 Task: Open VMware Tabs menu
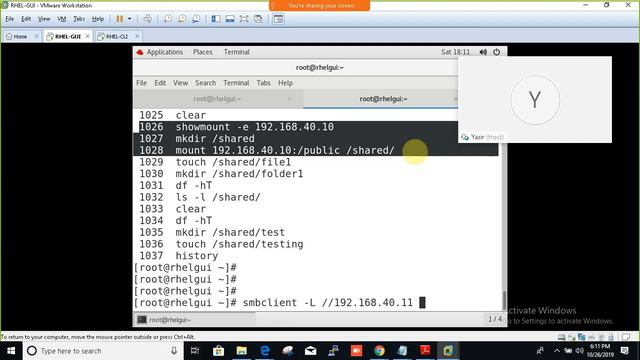[79, 19]
